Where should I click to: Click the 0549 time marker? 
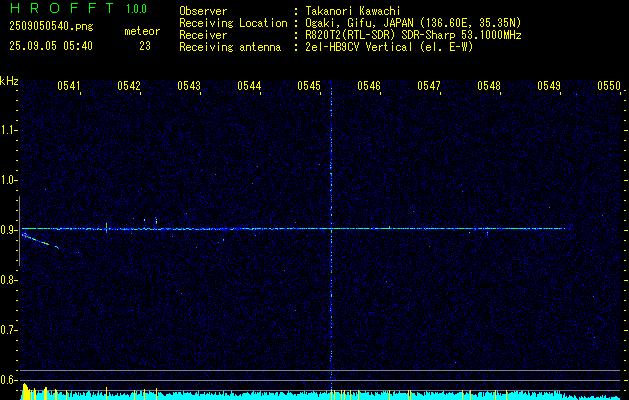click(x=549, y=86)
